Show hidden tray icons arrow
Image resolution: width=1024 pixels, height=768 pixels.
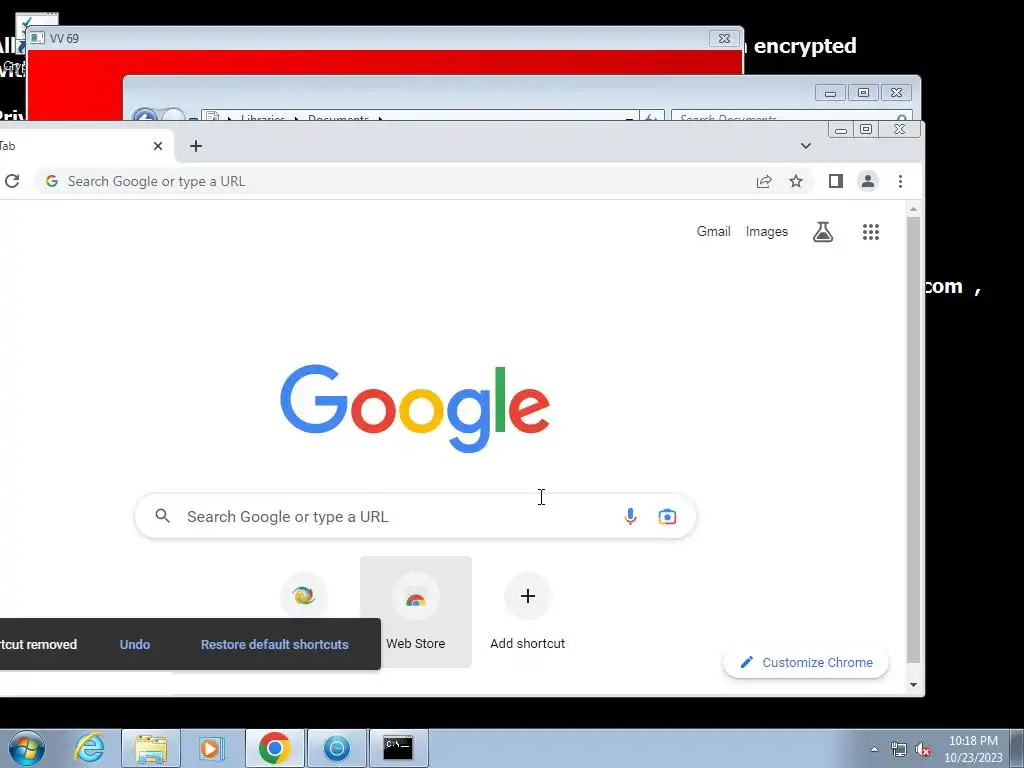874,749
